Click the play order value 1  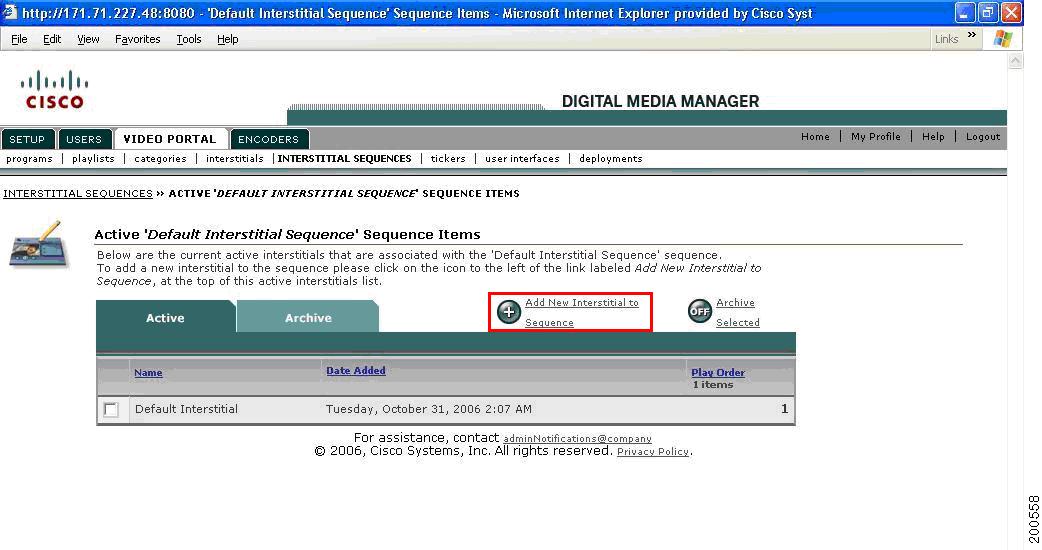click(784, 409)
